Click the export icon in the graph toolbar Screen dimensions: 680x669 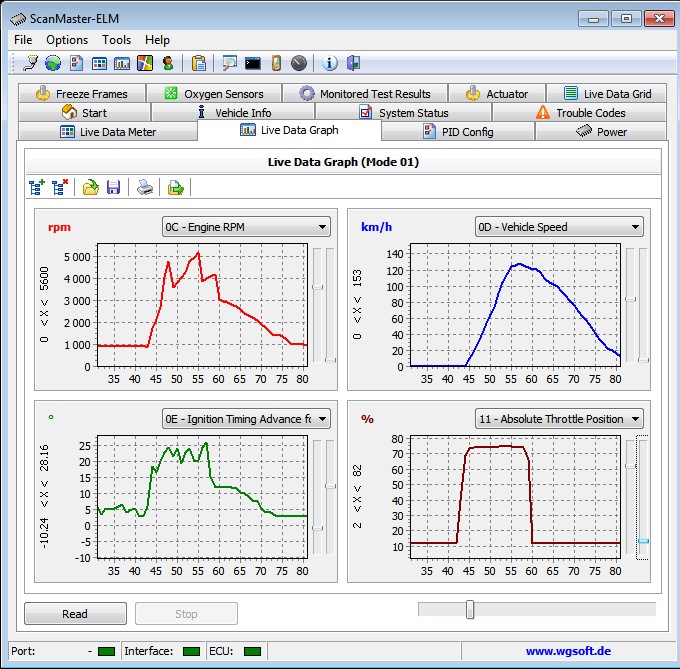175,187
